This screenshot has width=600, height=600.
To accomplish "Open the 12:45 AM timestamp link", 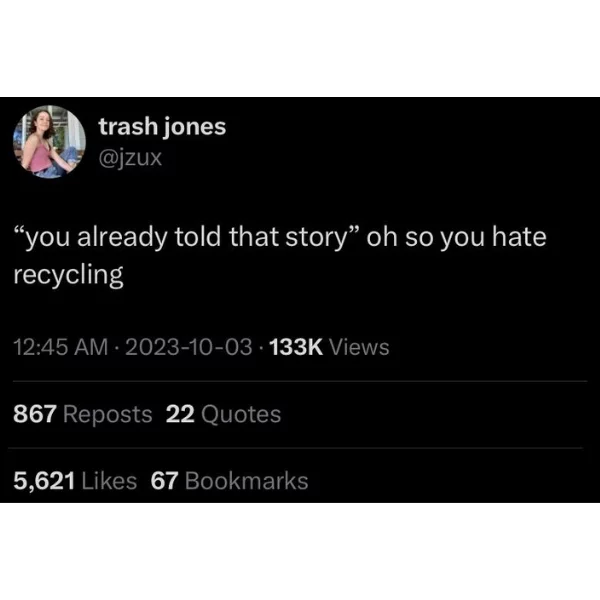I will pyautogui.click(x=60, y=347).
